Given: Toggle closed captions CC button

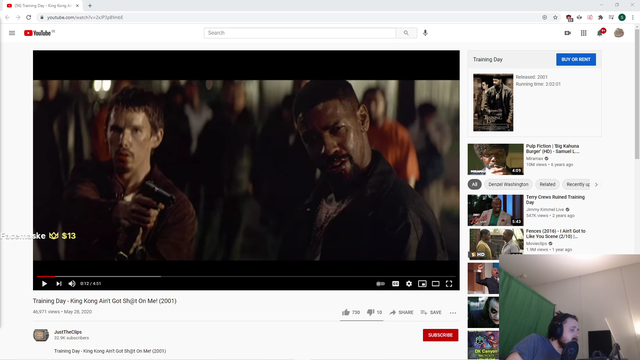Looking at the screenshot, I should click(x=396, y=284).
